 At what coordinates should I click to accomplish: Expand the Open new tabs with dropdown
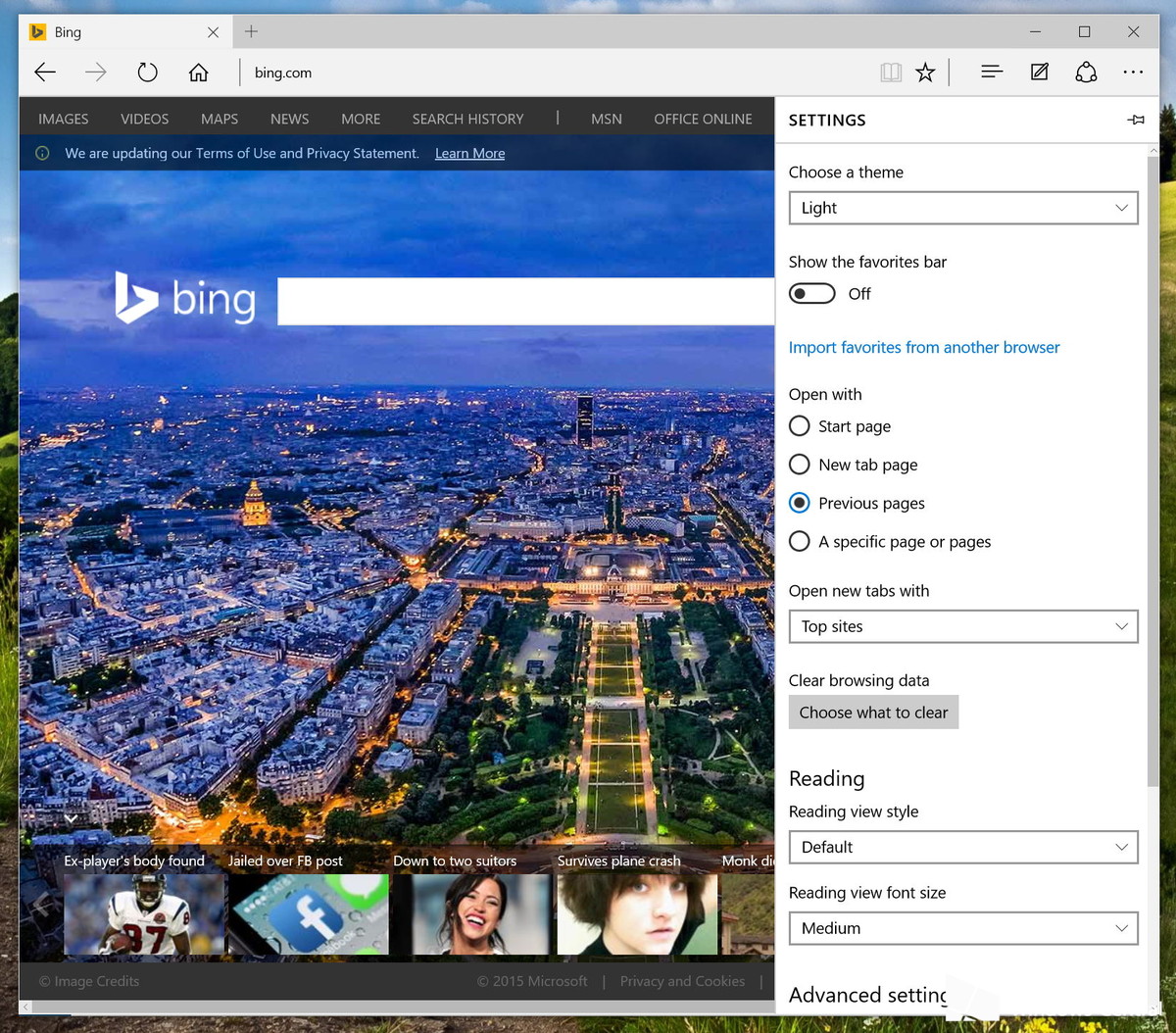(x=963, y=626)
